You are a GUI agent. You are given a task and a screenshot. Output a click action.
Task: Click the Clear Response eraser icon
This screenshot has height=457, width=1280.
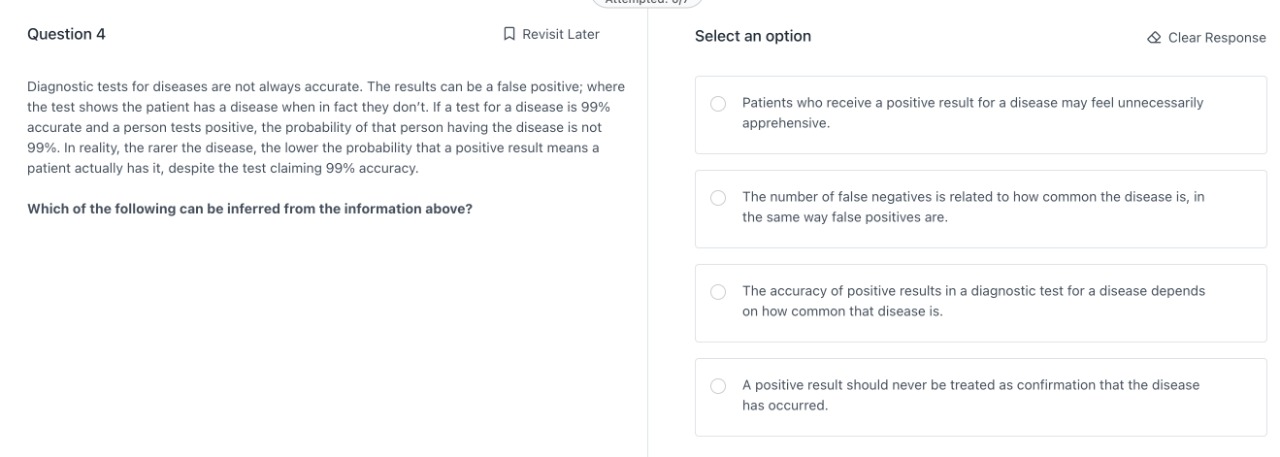point(1154,37)
